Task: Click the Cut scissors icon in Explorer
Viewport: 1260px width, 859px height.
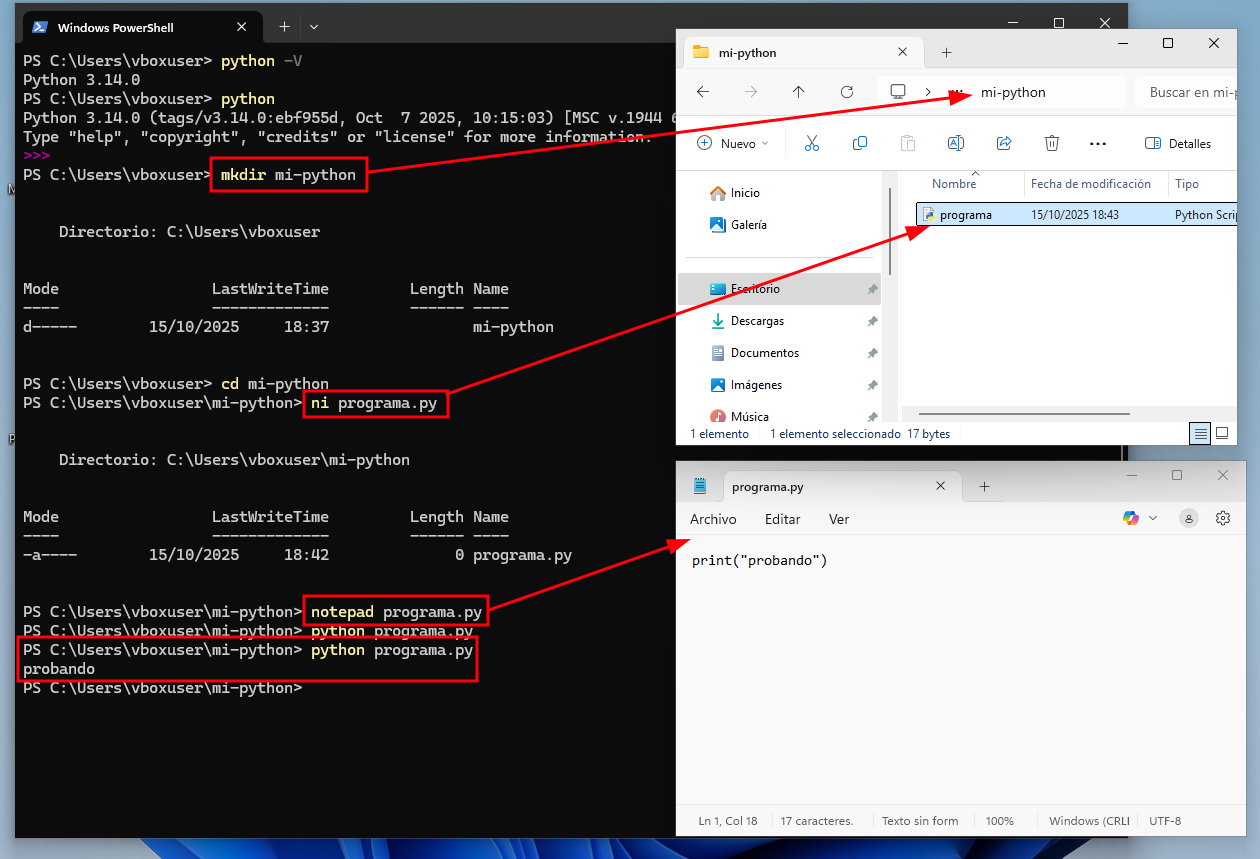Action: tap(811, 144)
